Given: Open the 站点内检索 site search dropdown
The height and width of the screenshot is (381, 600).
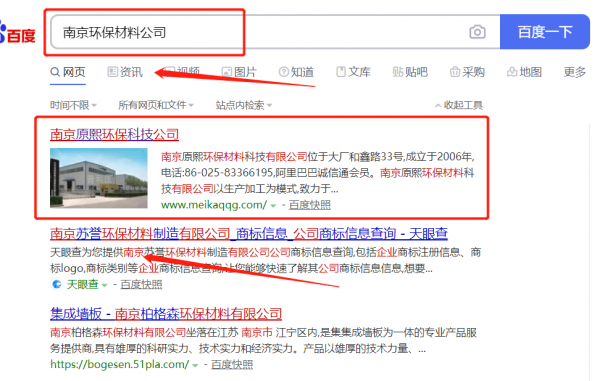Looking at the screenshot, I should (244, 105).
